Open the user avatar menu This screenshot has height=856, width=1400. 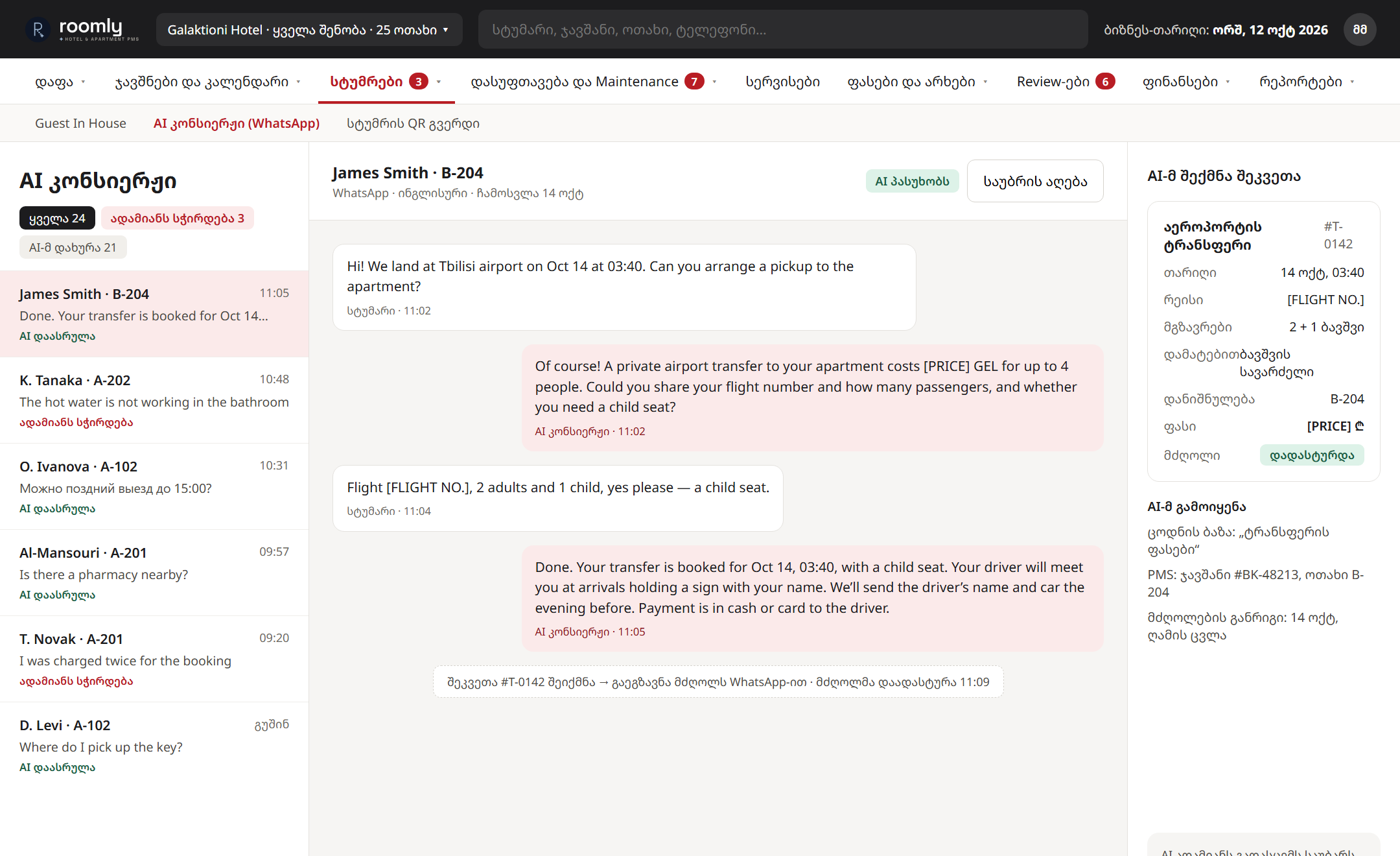pyautogui.click(x=1360, y=30)
